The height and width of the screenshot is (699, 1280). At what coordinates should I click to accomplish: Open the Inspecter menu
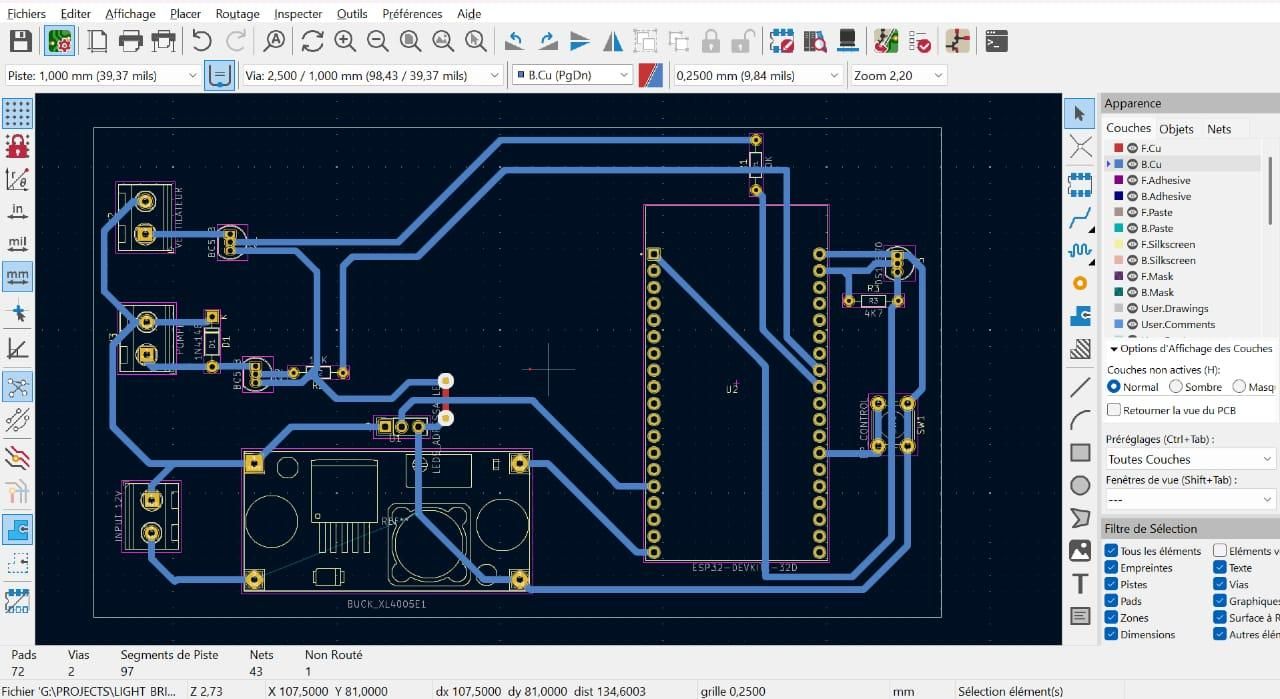click(298, 14)
